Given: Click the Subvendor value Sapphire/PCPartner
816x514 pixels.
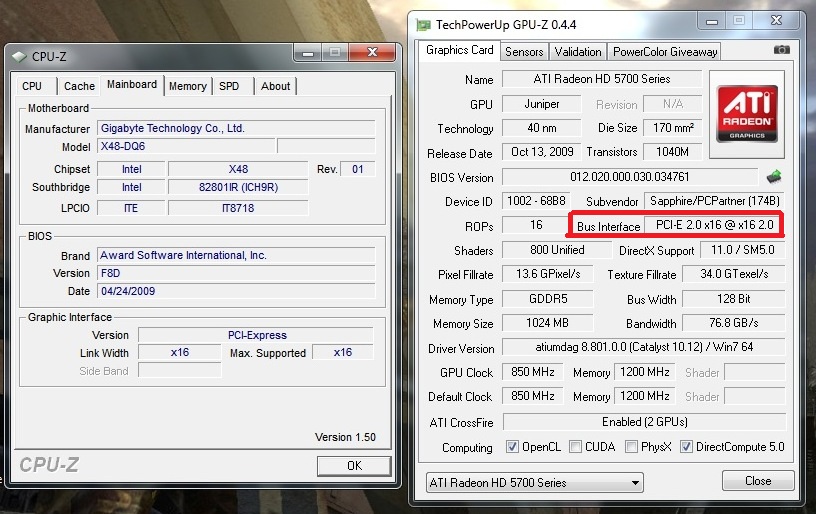Looking at the screenshot, I should coord(715,201).
